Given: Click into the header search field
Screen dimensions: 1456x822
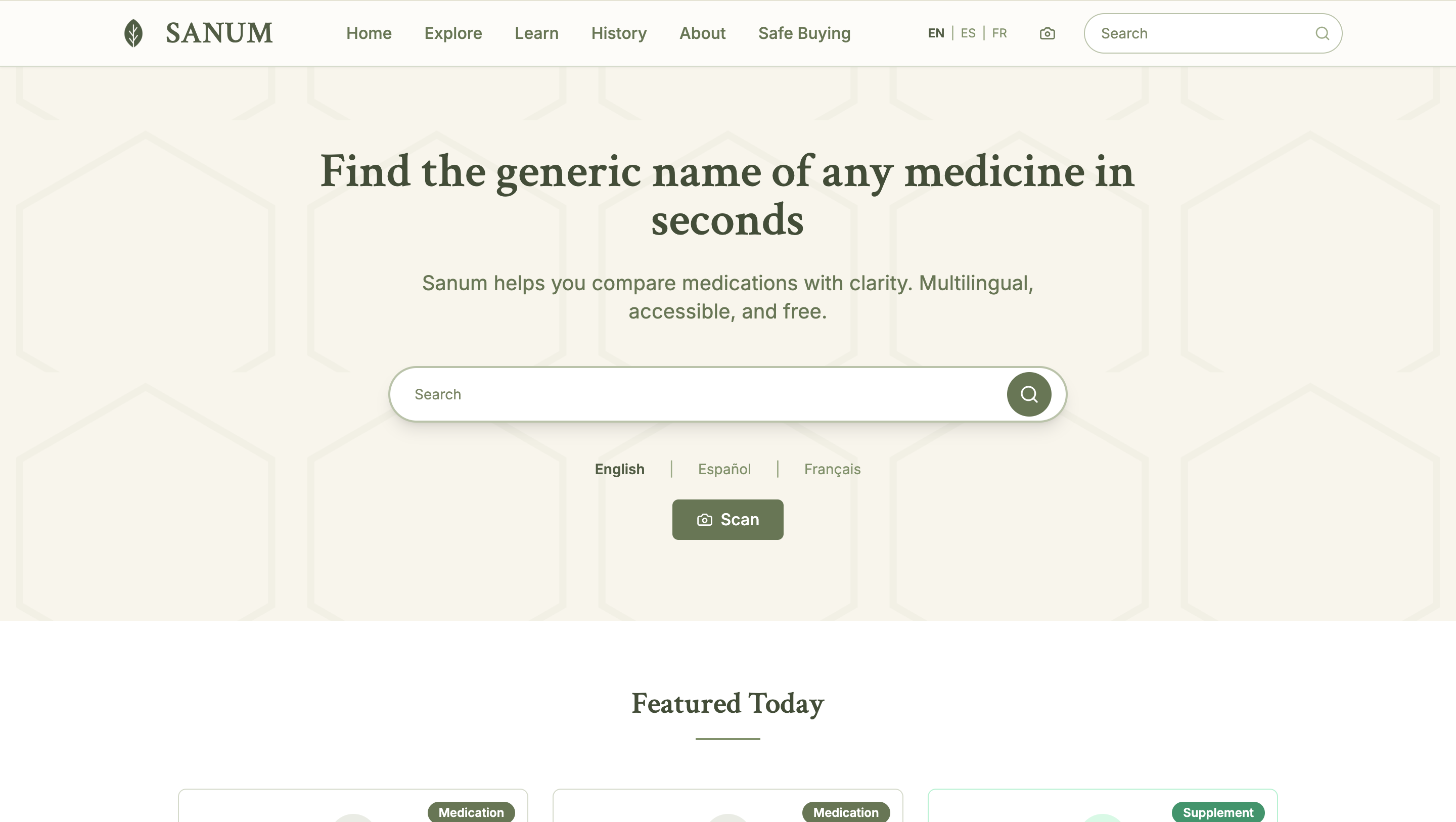Looking at the screenshot, I should pyautogui.click(x=1187, y=33).
